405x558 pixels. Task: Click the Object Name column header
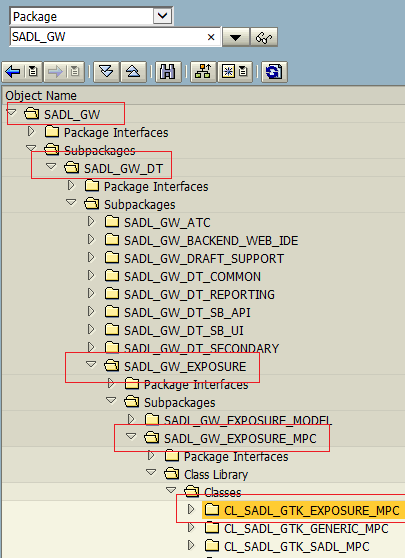tap(41, 96)
